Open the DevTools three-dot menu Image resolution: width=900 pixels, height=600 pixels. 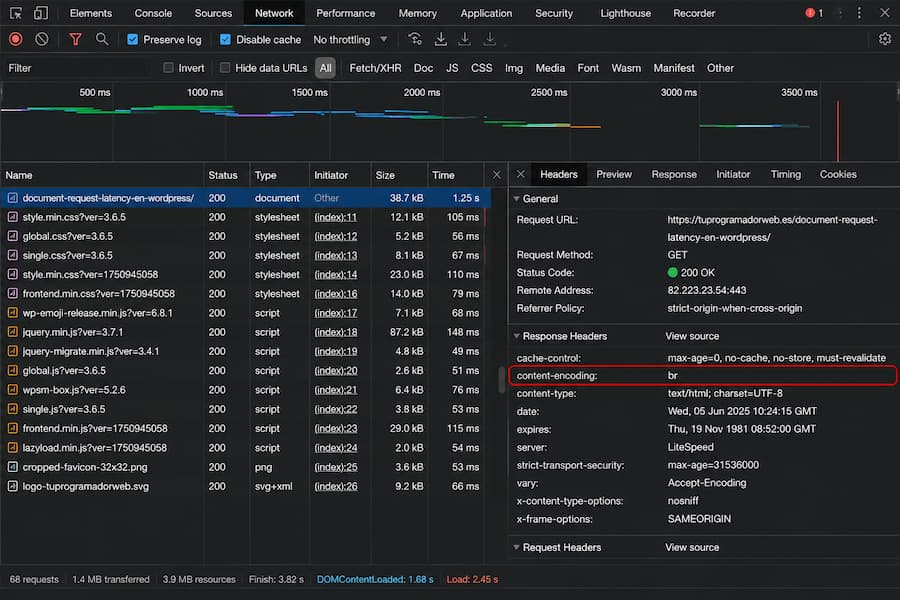[859, 13]
